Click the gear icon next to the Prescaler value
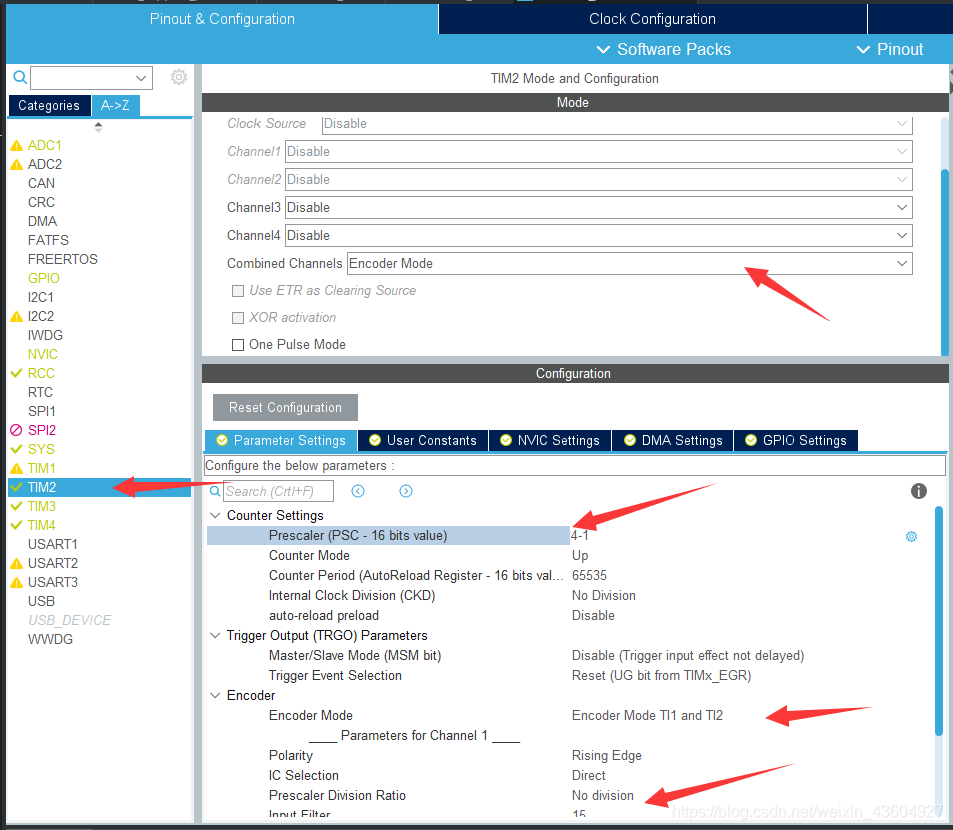 (911, 537)
